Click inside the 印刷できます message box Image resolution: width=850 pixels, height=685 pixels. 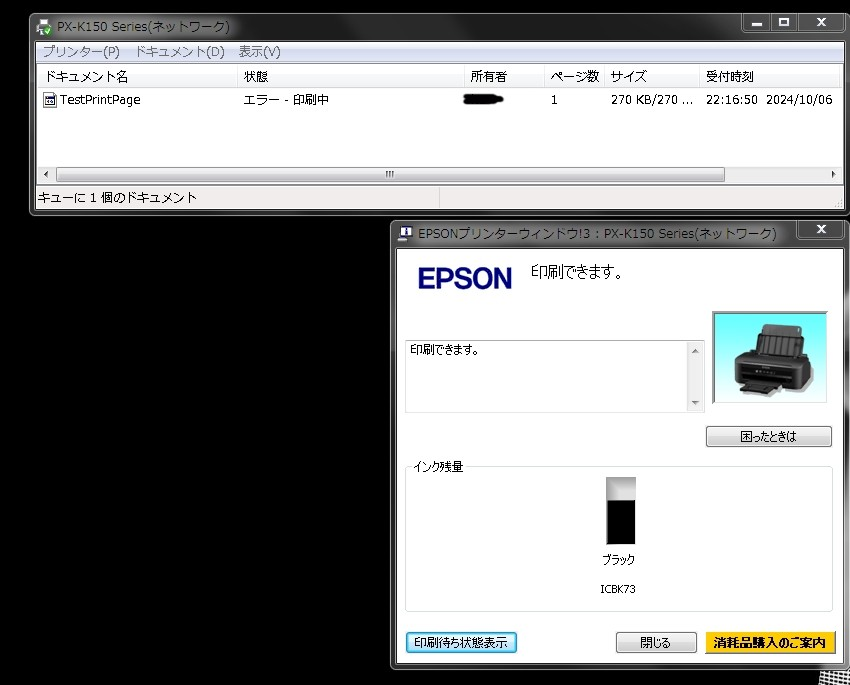(546, 377)
